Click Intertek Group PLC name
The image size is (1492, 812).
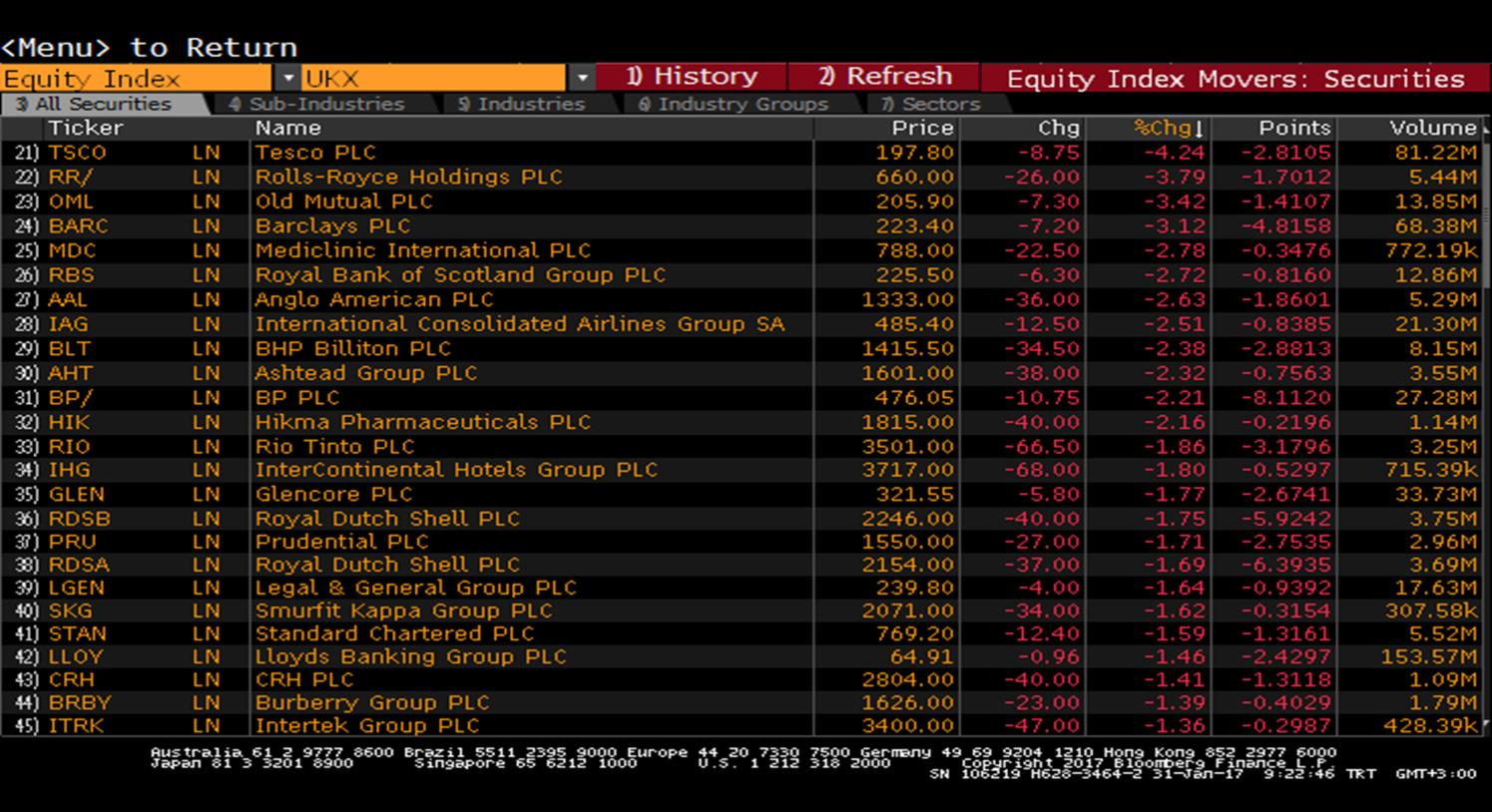(367, 725)
